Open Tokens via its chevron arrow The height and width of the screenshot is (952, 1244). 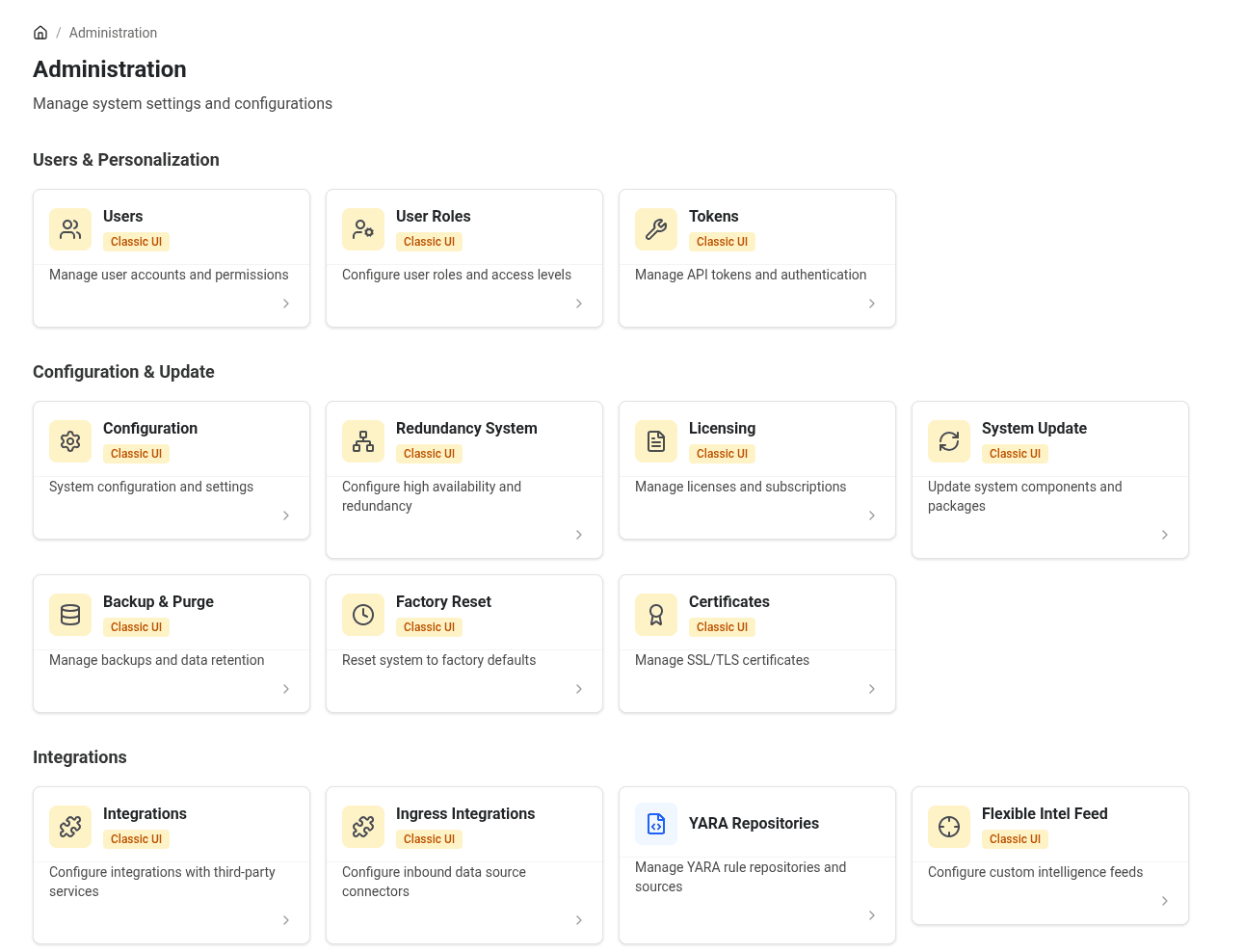pyautogui.click(x=872, y=304)
